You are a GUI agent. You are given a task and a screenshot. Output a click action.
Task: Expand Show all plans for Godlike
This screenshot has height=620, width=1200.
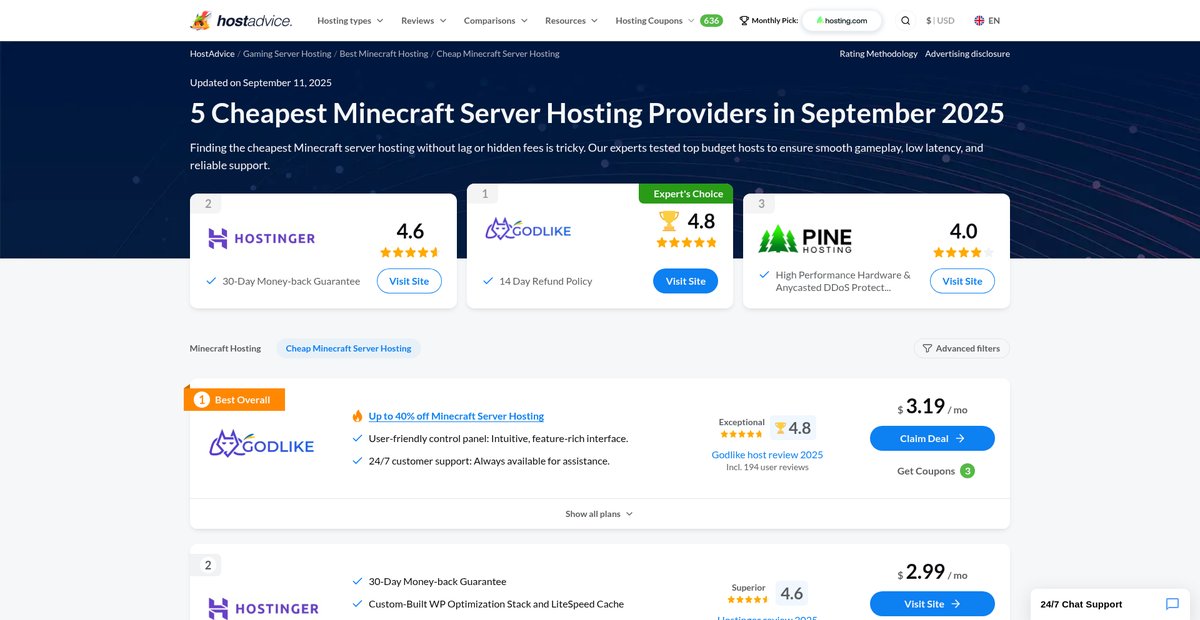(599, 514)
